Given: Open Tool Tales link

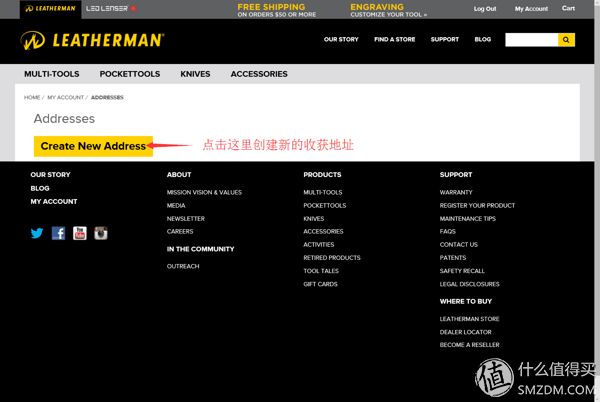Looking at the screenshot, I should click(321, 271).
